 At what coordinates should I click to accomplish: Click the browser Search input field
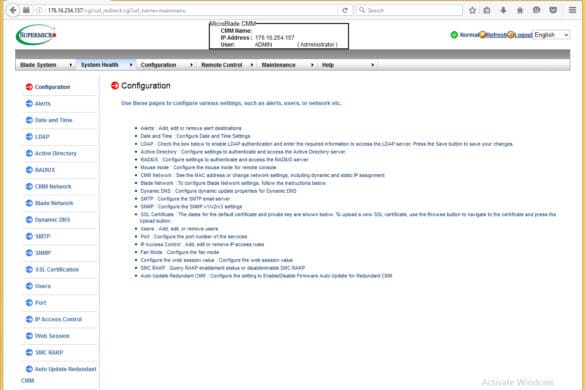[409, 10]
